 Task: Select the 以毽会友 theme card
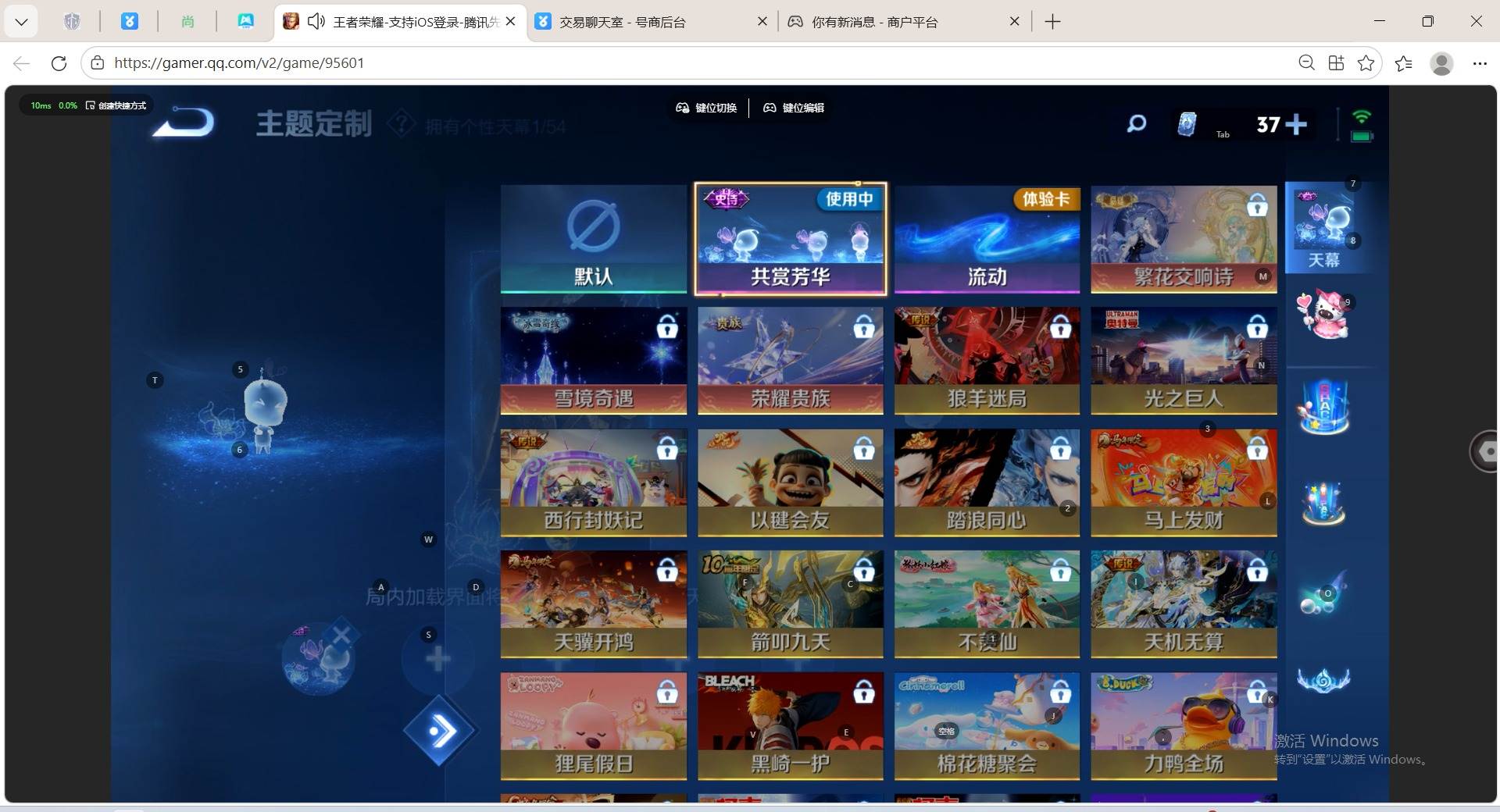point(791,483)
